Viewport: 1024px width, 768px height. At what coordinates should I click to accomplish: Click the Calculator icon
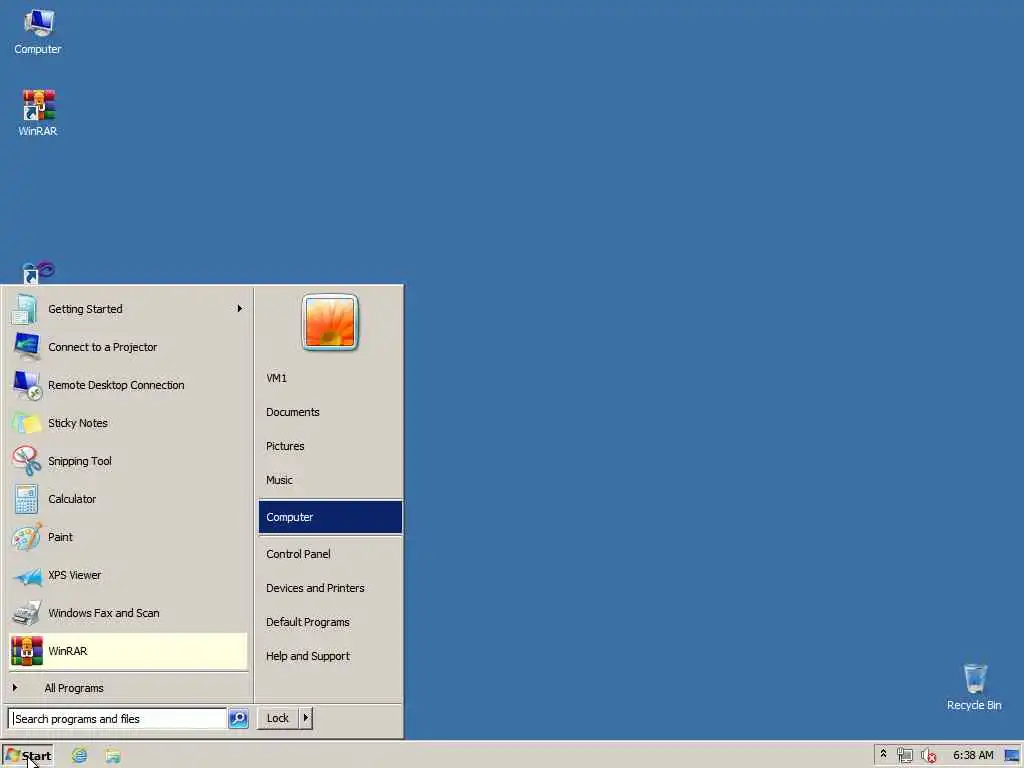pyautogui.click(x=27, y=499)
